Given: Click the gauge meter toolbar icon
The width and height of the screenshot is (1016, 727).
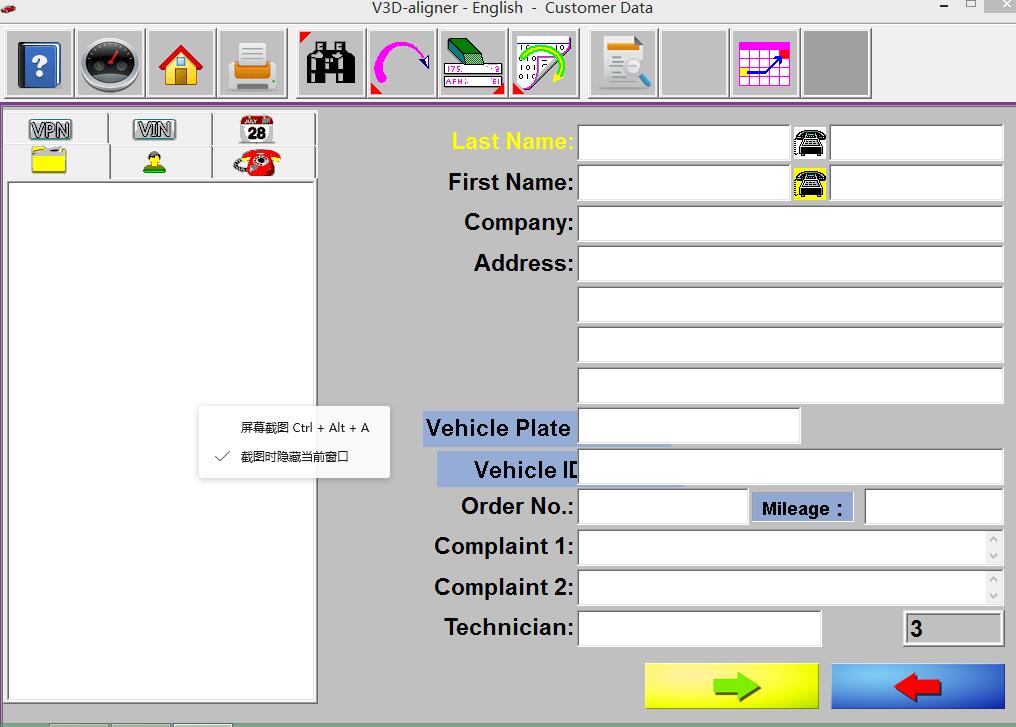Looking at the screenshot, I should (110, 64).
